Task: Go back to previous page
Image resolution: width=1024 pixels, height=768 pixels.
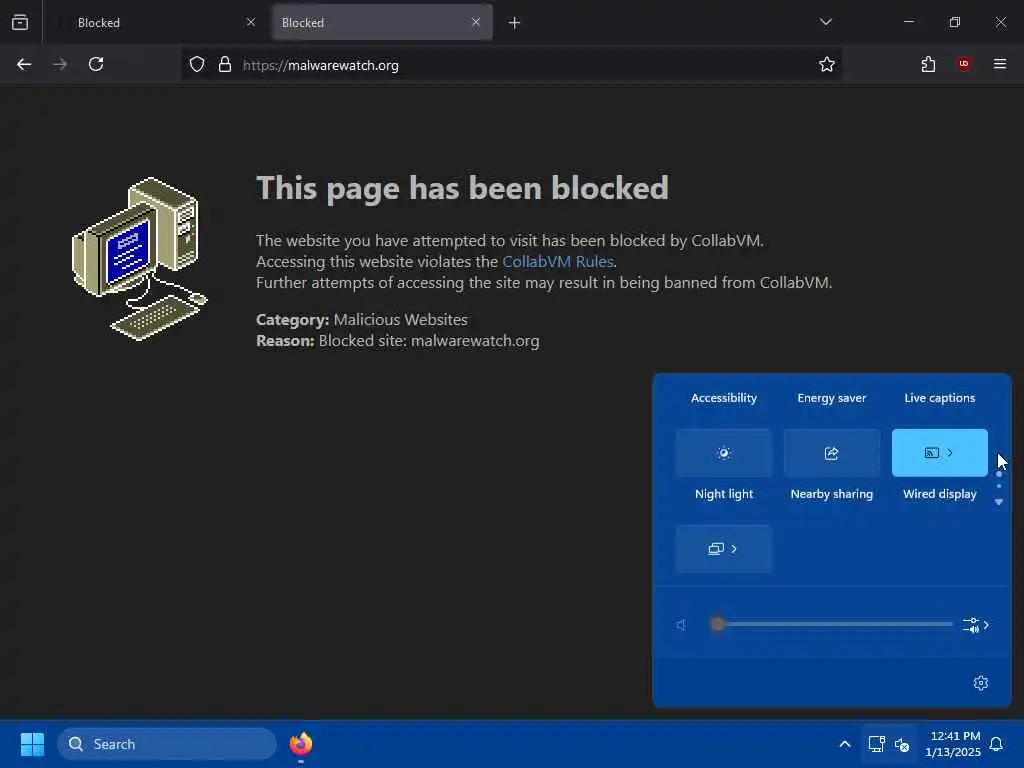Action: click(24, 65)
